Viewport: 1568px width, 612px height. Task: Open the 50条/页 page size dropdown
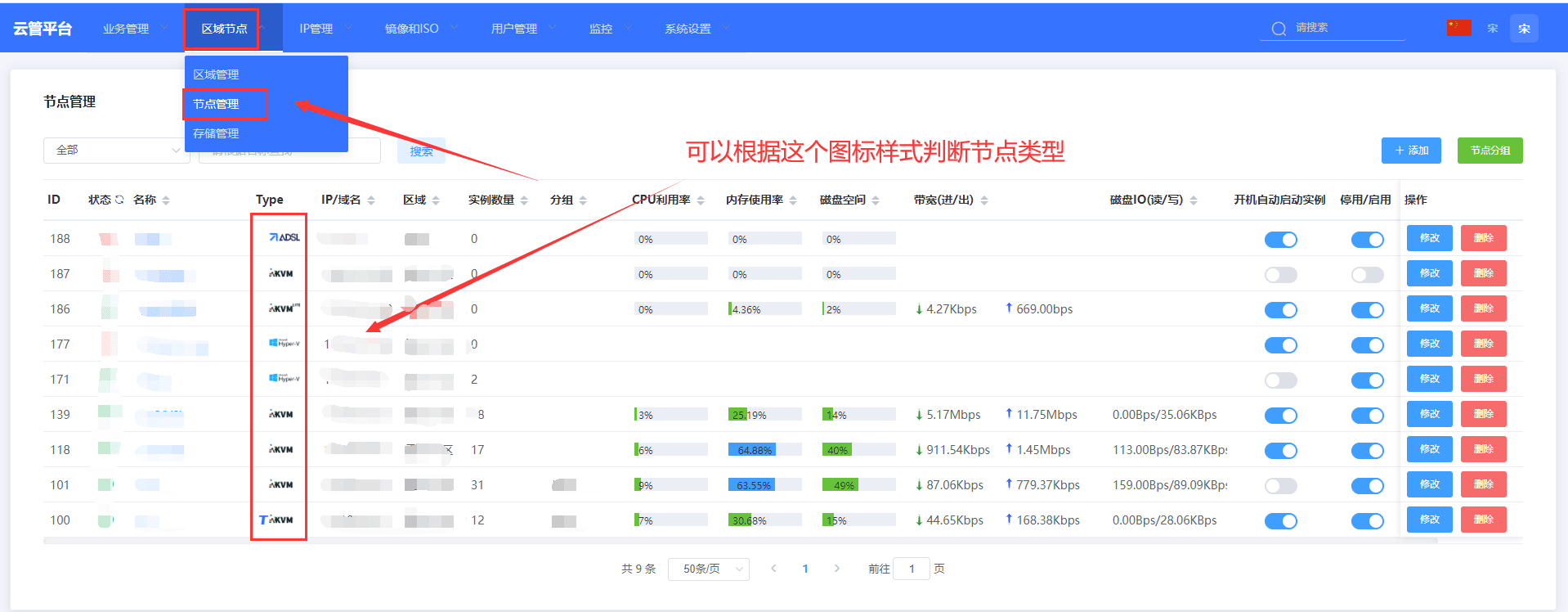[709, 569]
